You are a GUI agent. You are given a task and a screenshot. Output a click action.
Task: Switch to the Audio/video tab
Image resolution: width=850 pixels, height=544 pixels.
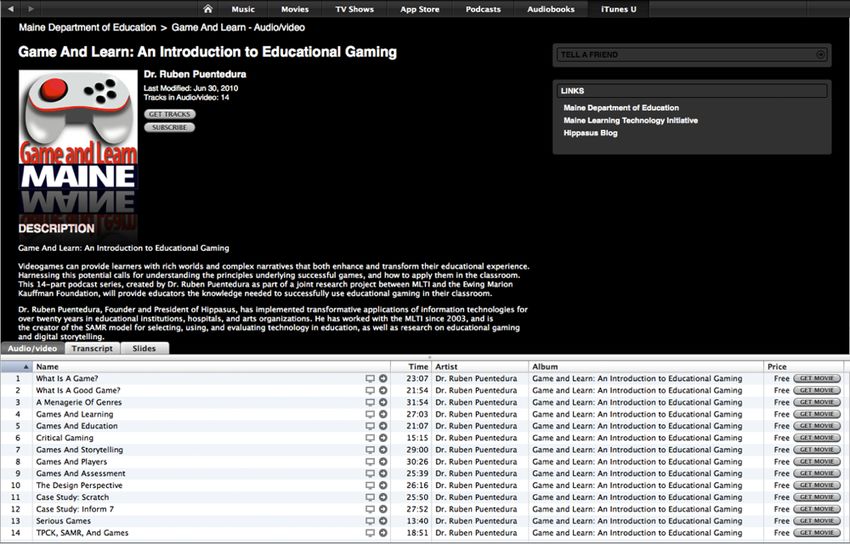(x=33, y=348)
